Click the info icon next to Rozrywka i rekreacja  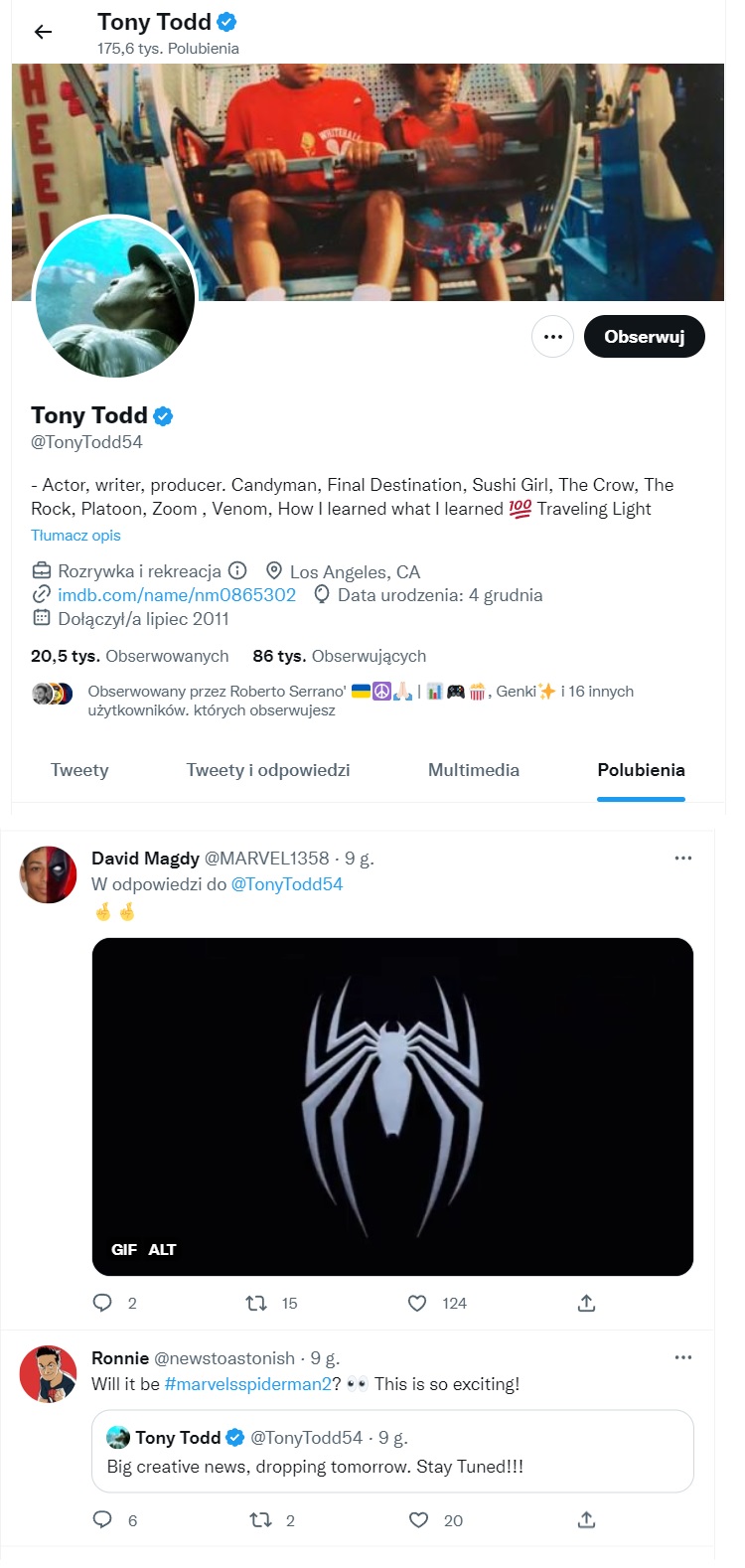tap(237, 571)
